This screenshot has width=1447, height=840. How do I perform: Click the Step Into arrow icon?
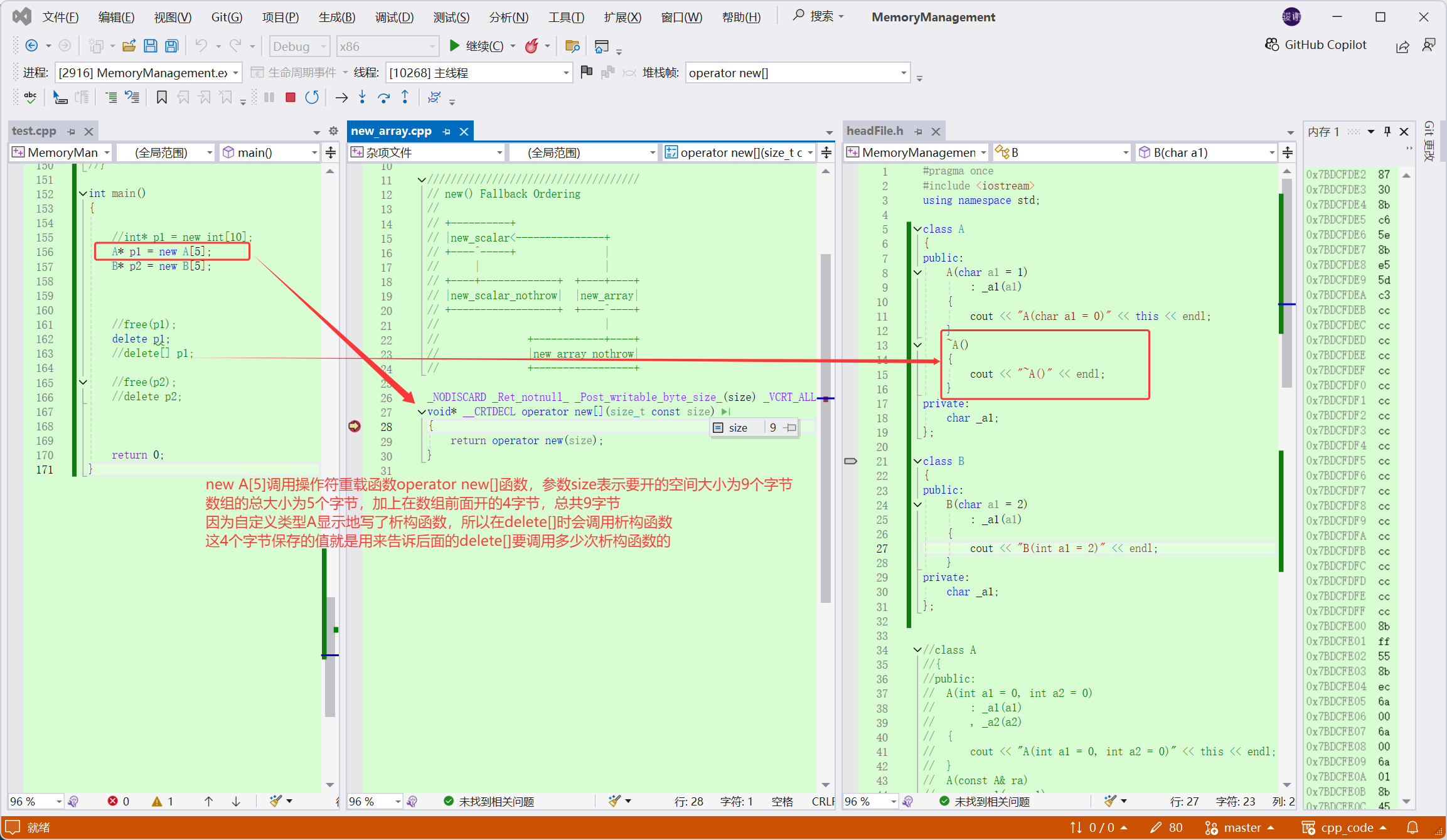tap(362, 97)
